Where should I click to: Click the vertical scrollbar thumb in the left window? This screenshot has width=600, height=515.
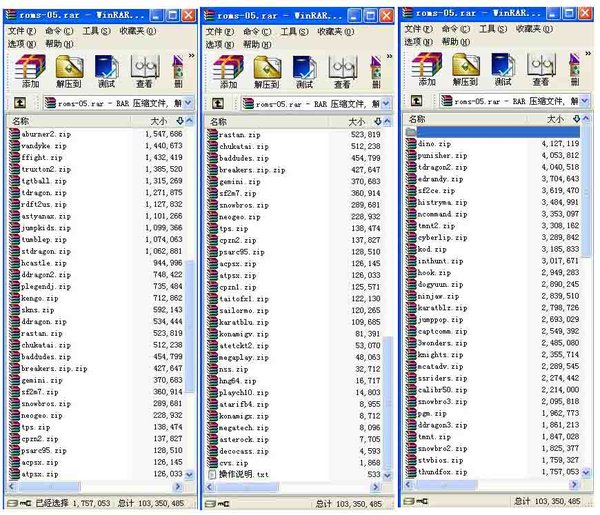(x=189, y=326)
